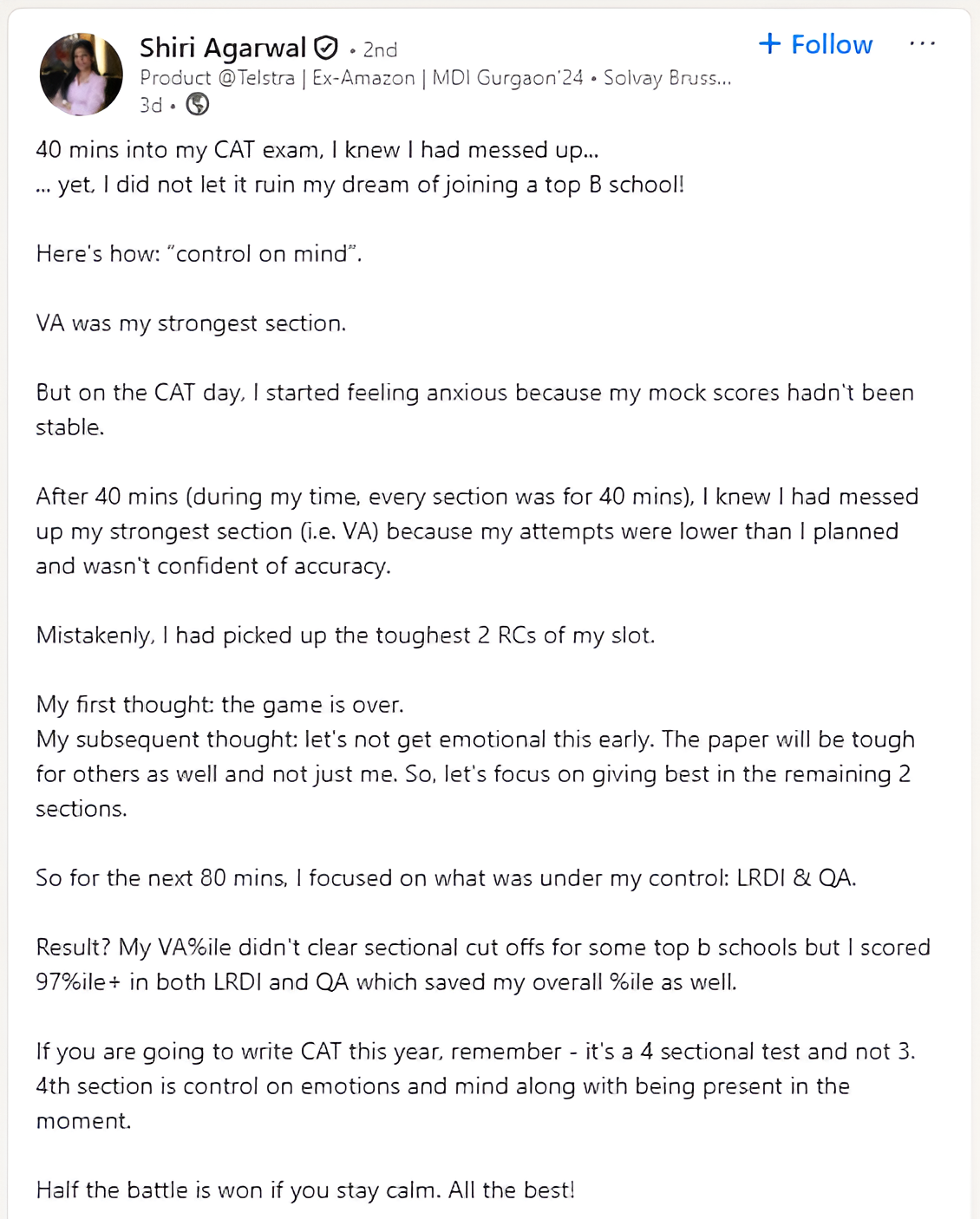Image resolution: width=980 pixels, height=1219 pixels.
Task: Click the '4 sectional test and not 3' line
Action: [476, 1052]
